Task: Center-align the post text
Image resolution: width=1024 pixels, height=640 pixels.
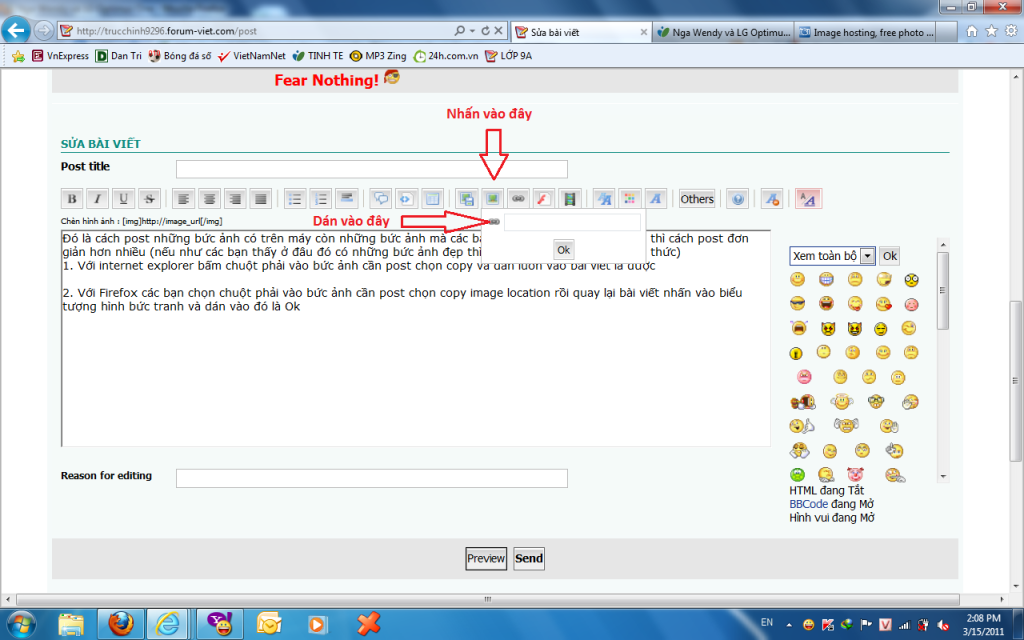Action: 208,199
